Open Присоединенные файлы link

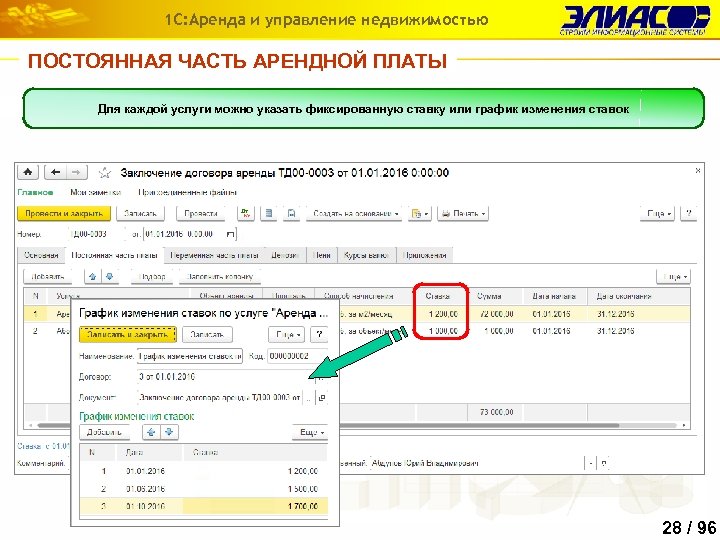point(187,192)
